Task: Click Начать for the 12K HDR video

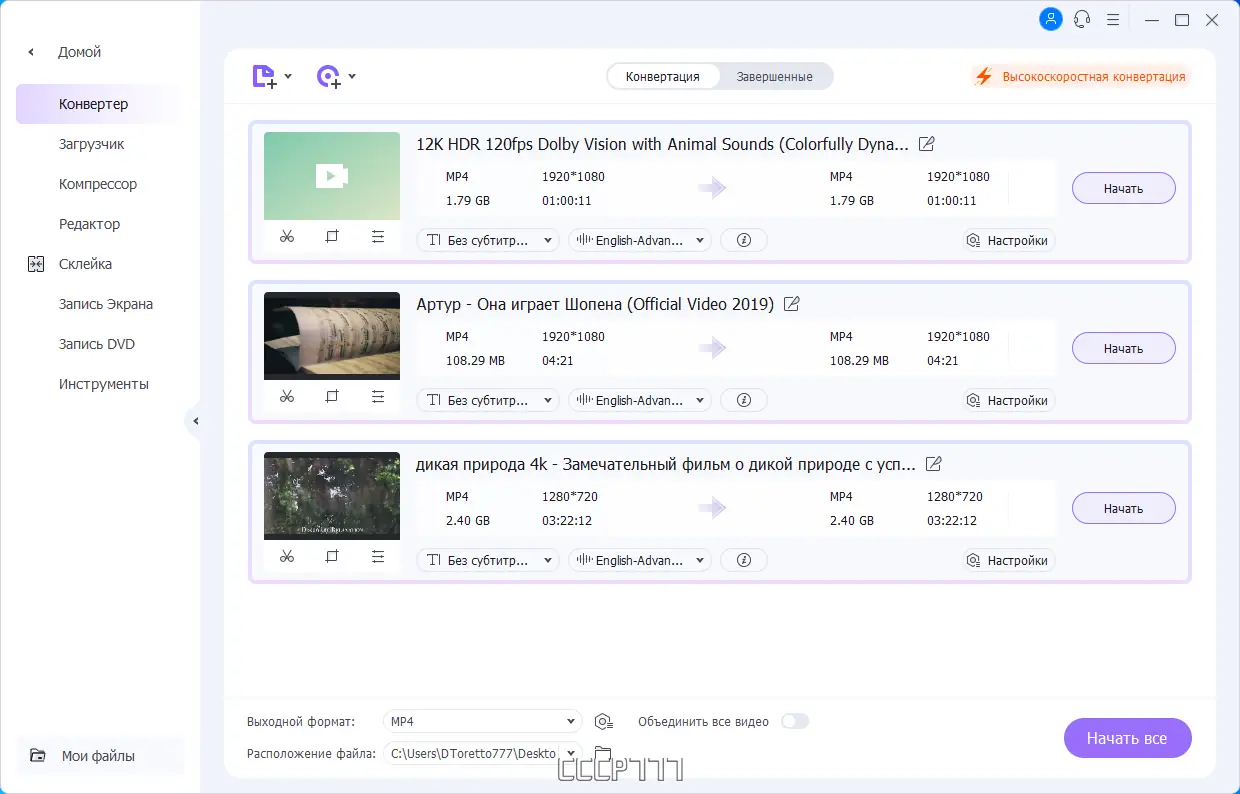Action: coord(1124,188)
